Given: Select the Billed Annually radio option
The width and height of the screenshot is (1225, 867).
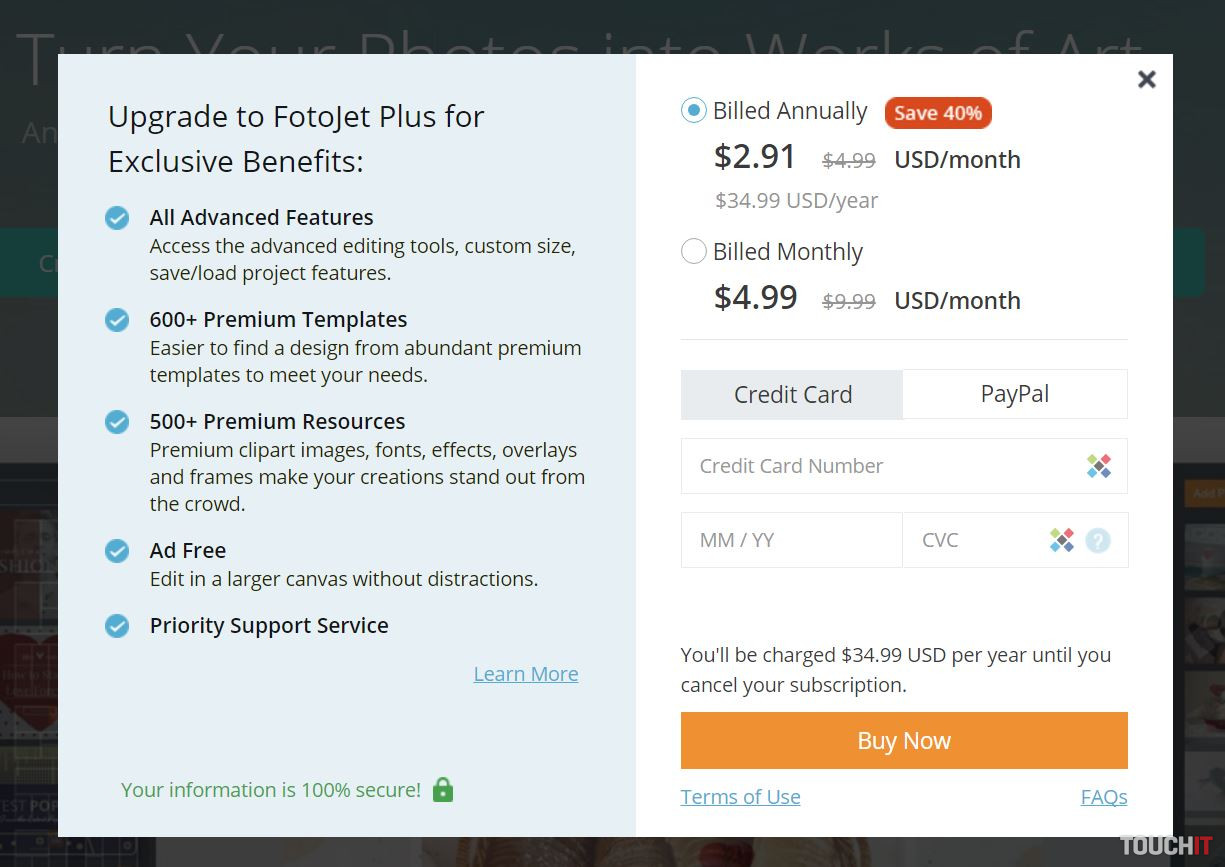Looking at the screenshot, I should point(693,111).
